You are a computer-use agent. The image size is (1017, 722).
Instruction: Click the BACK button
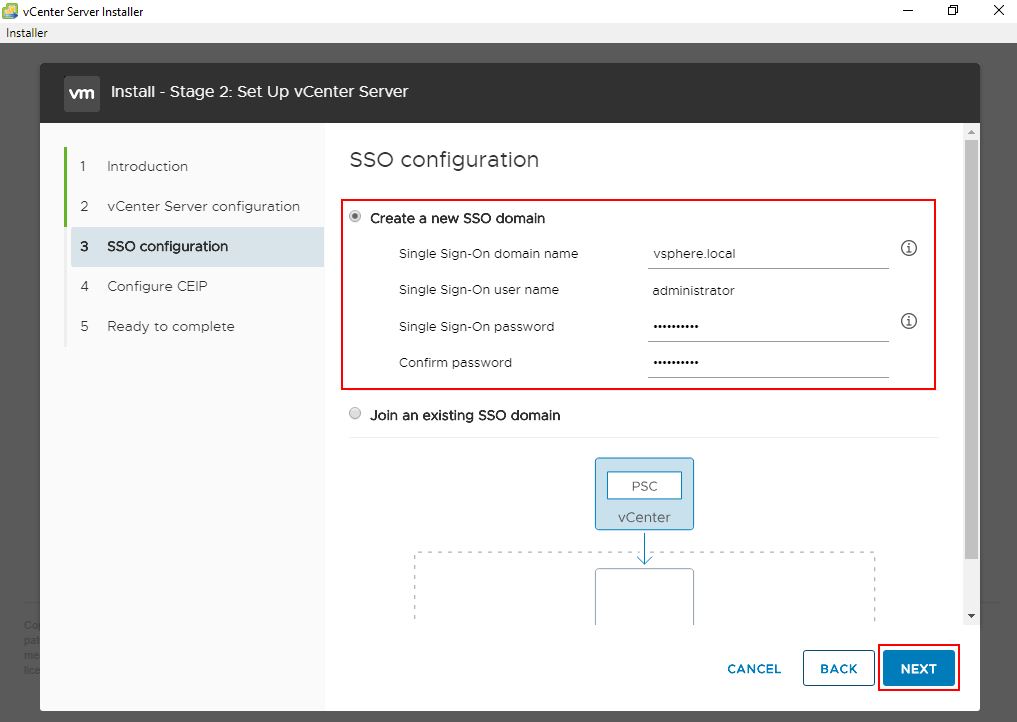click(x=839, y=668)
